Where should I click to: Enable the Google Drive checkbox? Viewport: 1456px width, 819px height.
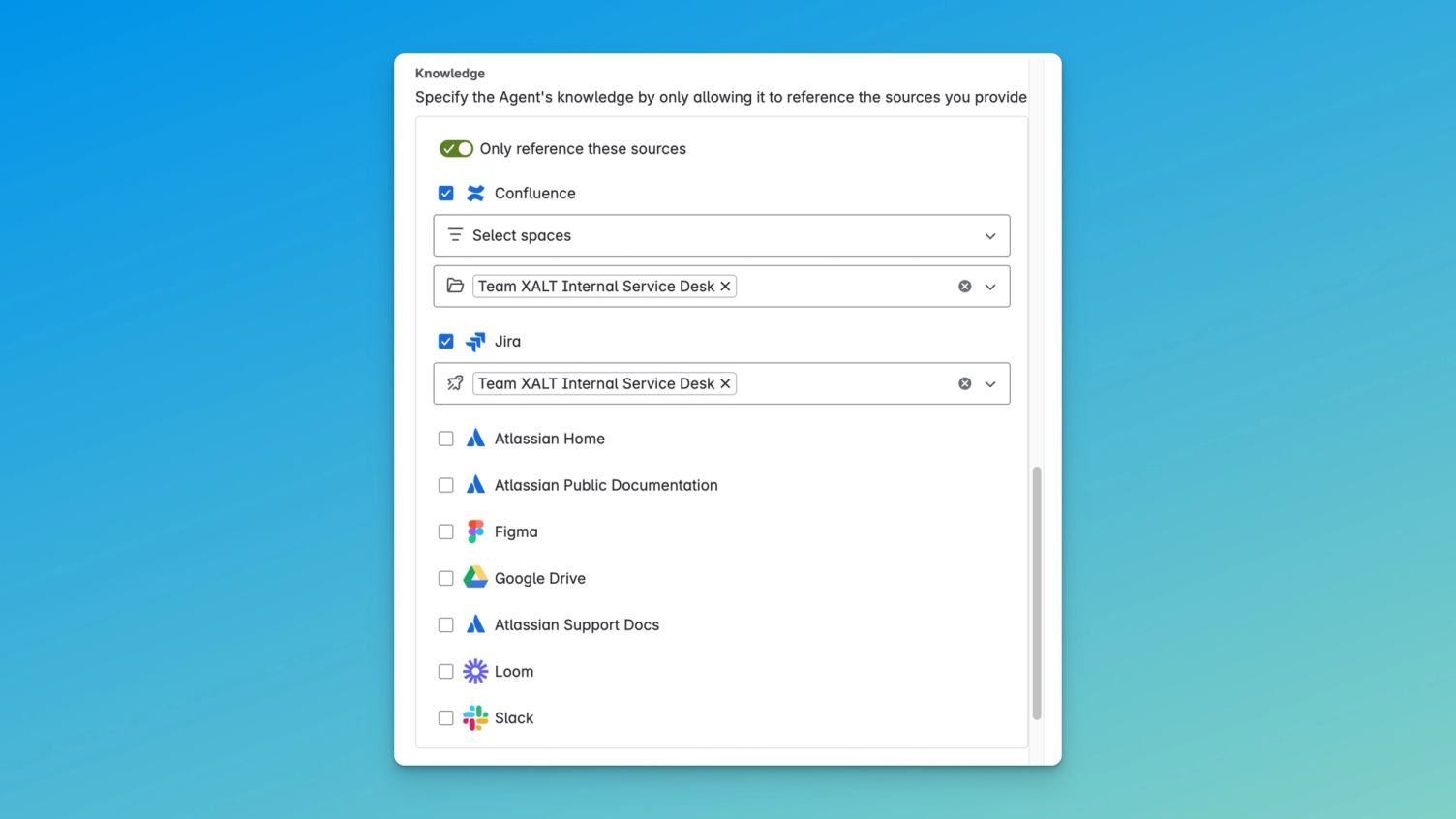pyautogui.click(x=445, y=578)
